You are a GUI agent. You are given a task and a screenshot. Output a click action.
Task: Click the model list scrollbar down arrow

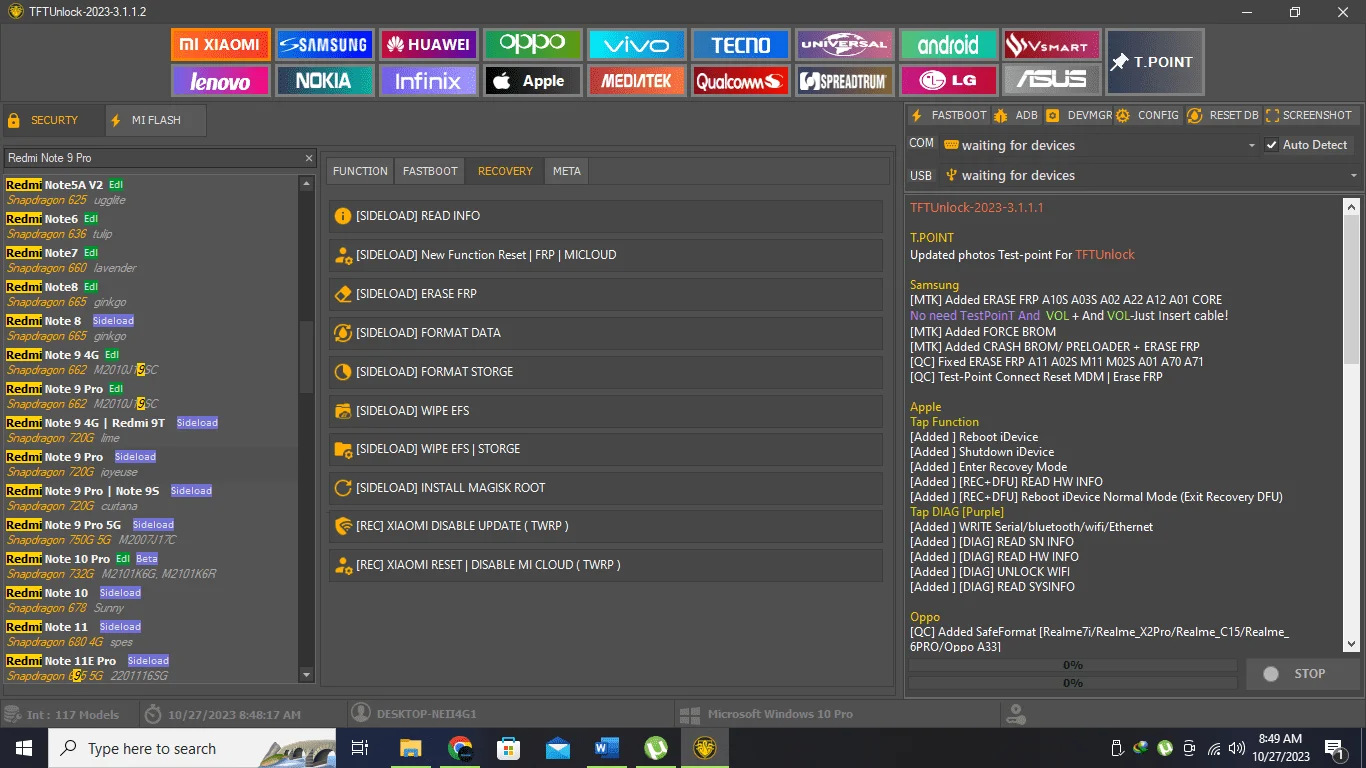[307, 675]
